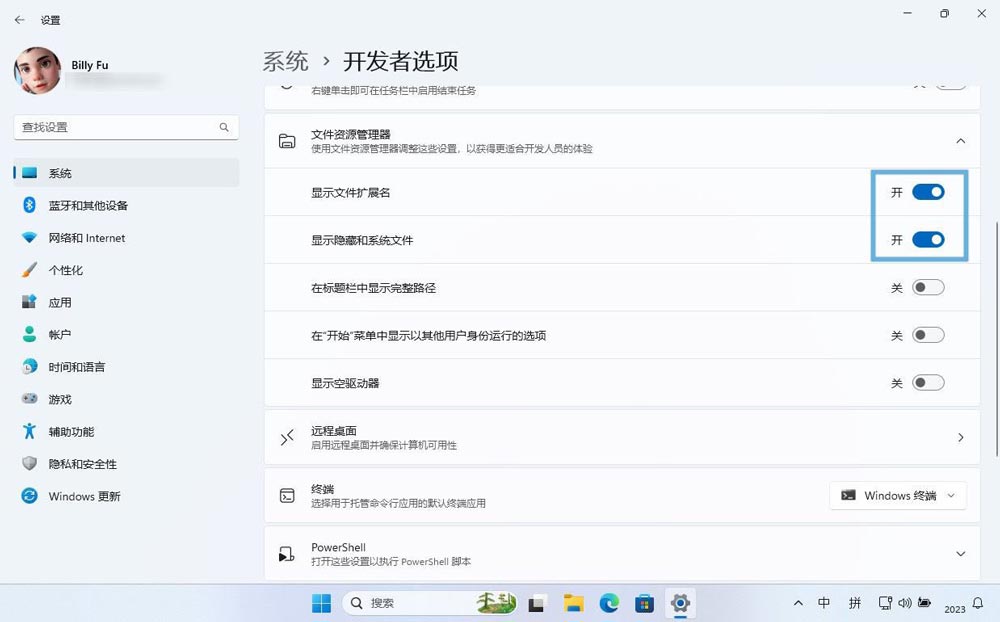This screenshot has height=622, width=1000.
Task: Disable the 显示文件扩展名 toggle
Action: pyautogui.click(x=927, y=192)
